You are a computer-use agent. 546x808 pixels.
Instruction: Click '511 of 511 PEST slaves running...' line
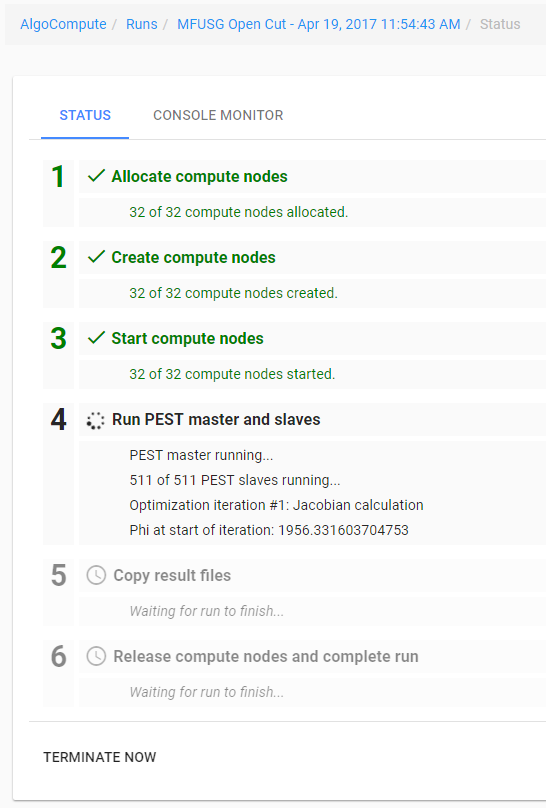pyautogui.click(x=234, y=480)
